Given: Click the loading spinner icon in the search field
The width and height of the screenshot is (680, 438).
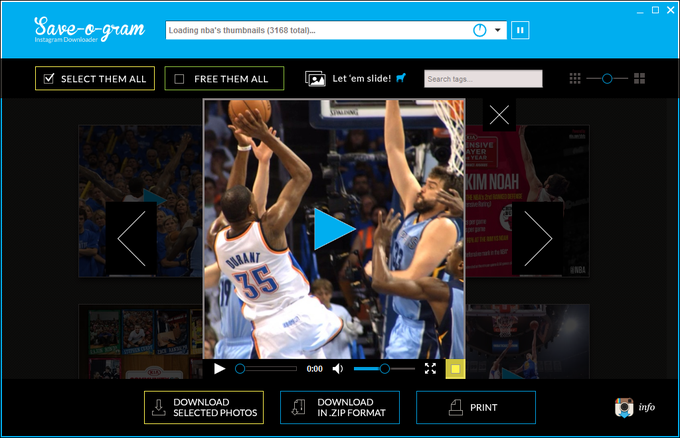Looking at the screenshot, I should [480, 30].
